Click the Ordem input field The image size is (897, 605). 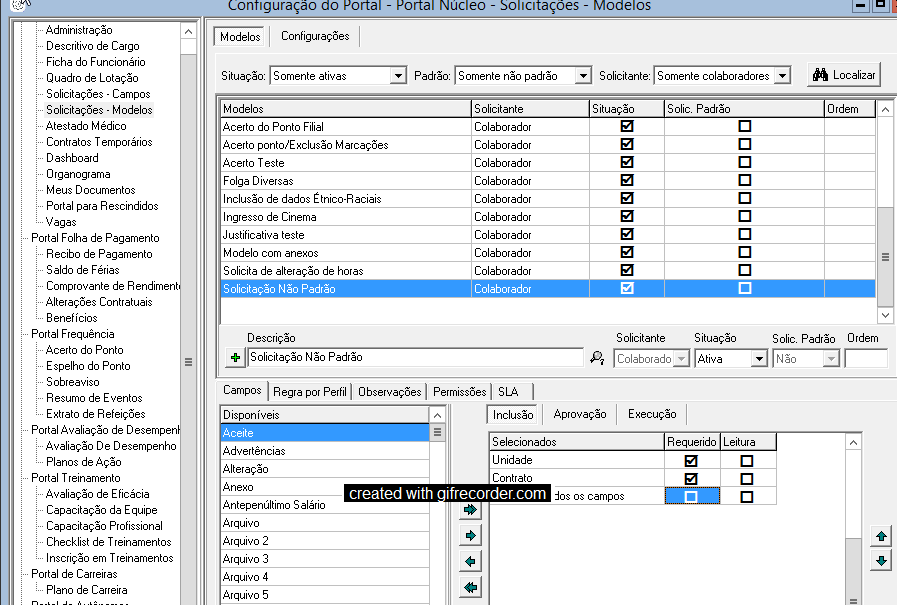coord(865,358)
